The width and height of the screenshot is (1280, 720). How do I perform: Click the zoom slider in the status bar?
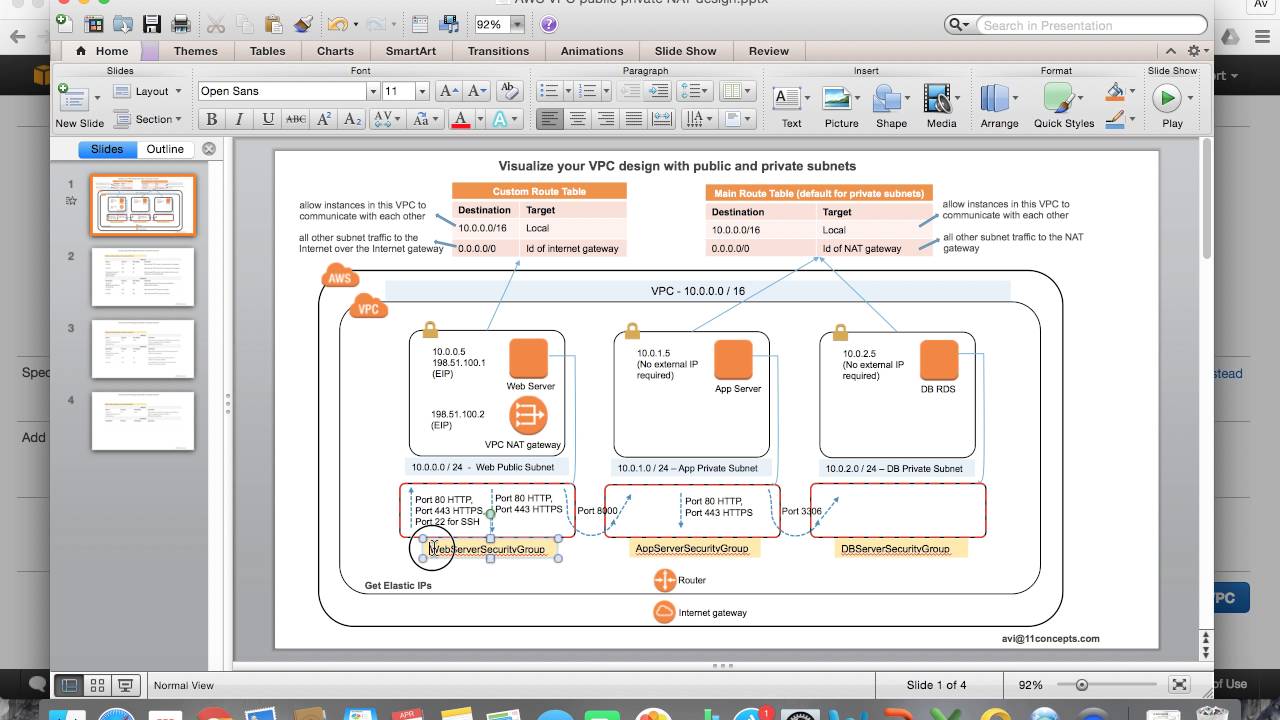1082,685
